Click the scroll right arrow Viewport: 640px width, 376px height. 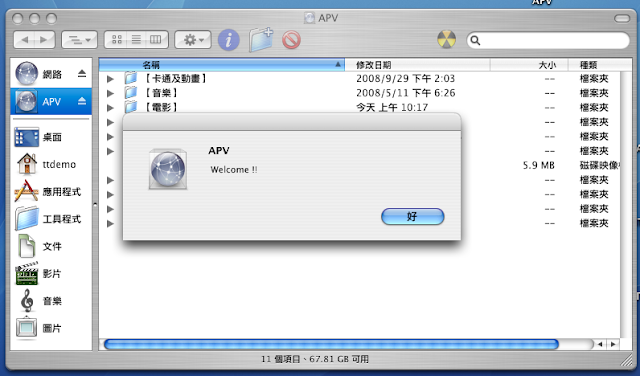click(613, 344)
